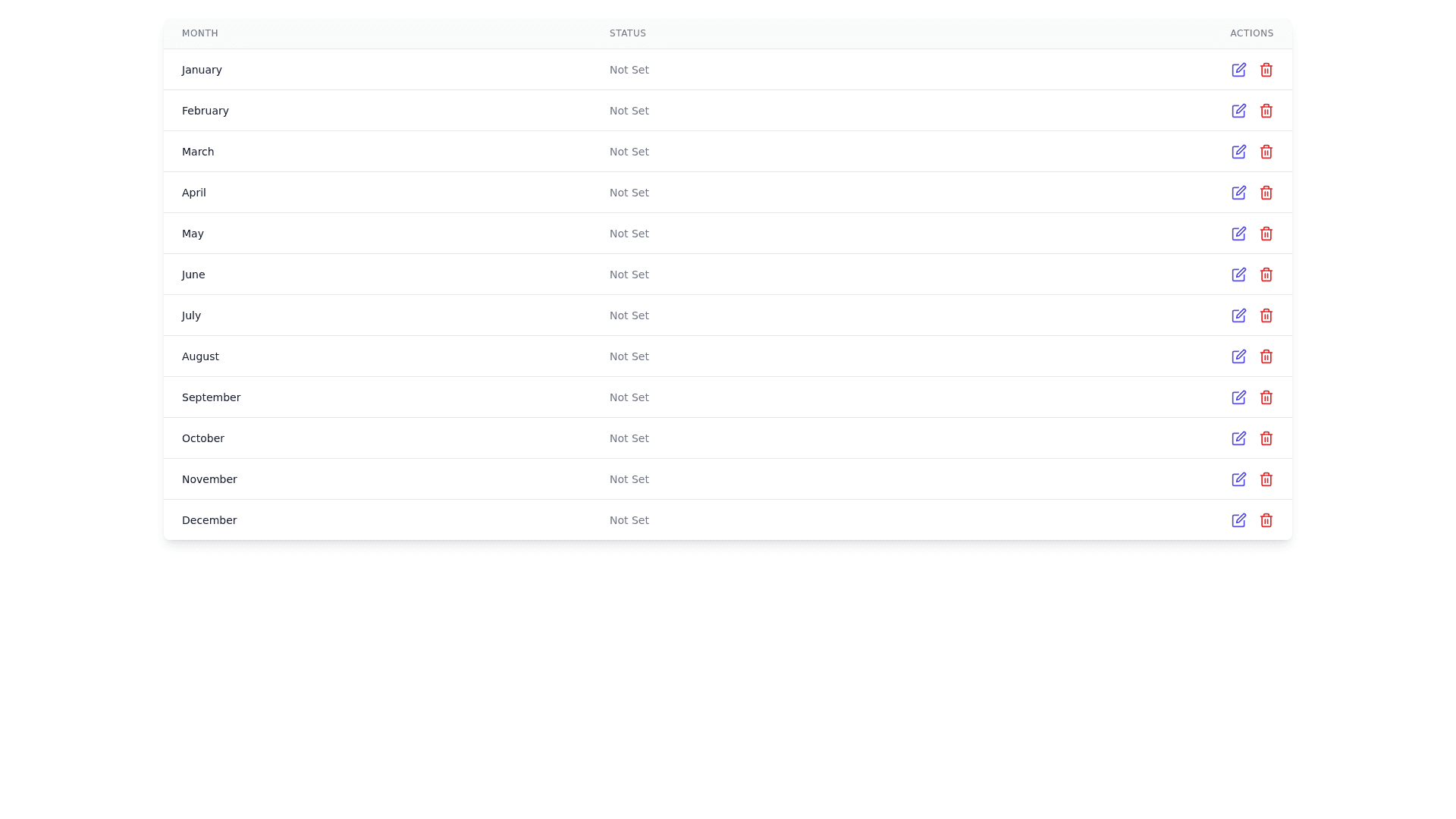Delete the December entry
This screenshot has width=1456, height=819.
[x=1266, y=520]
